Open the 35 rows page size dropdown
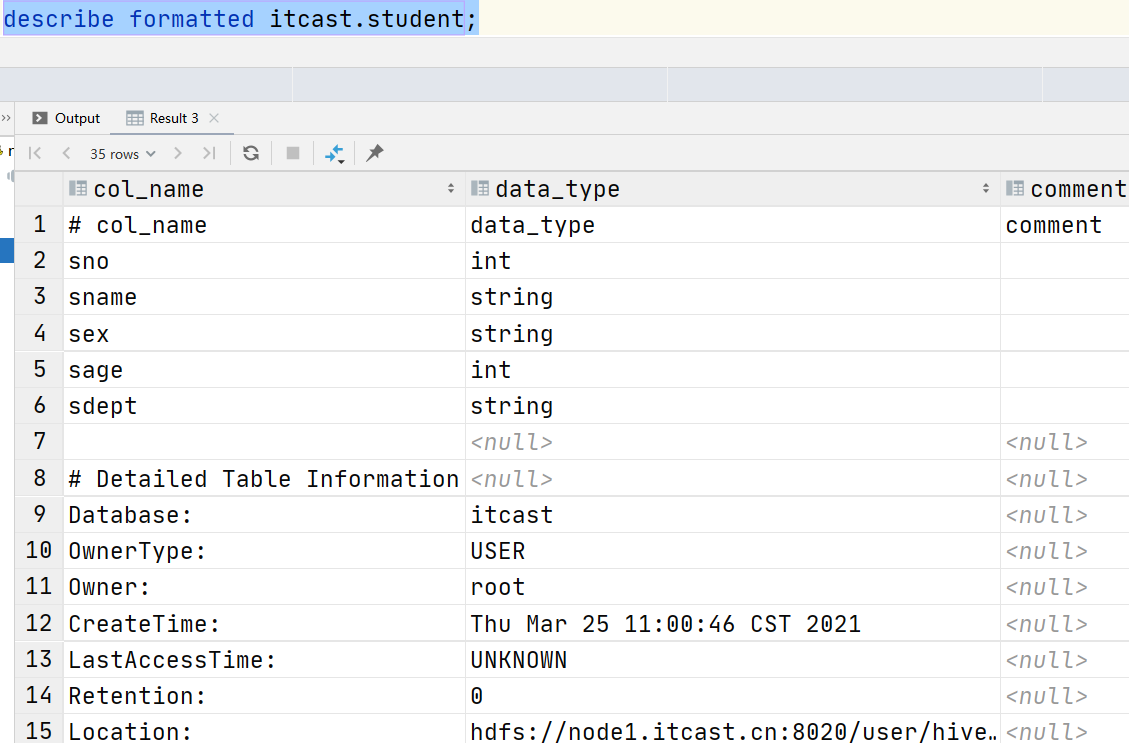The width and height of the screenshot is (1129, 743). coord(122,154)
